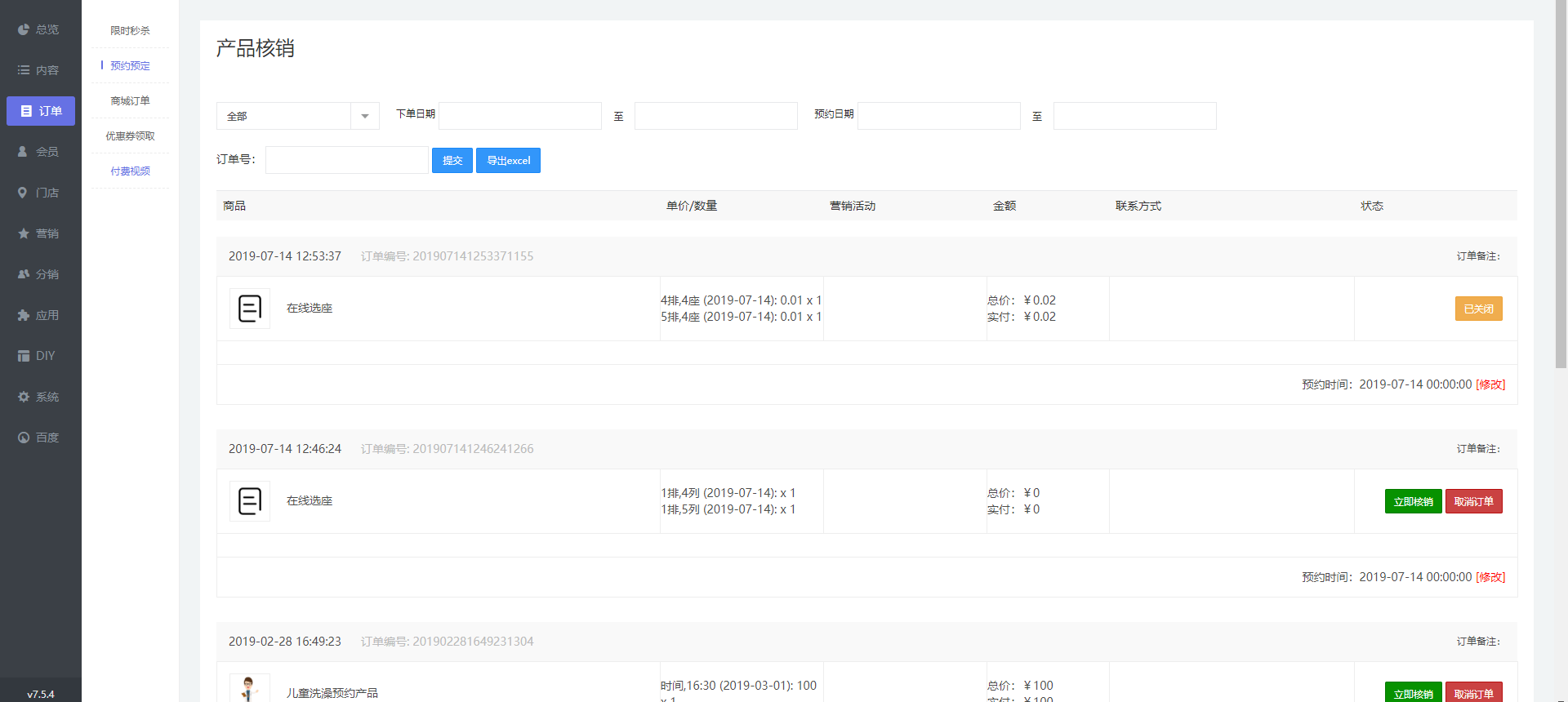
Task: Go to 优惠券领取 submenu
Action: pos(130,136)
